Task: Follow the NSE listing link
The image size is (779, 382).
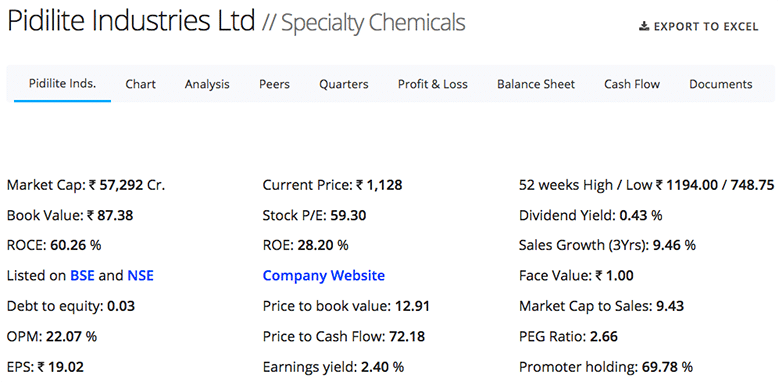Action: tap(141, 275)
